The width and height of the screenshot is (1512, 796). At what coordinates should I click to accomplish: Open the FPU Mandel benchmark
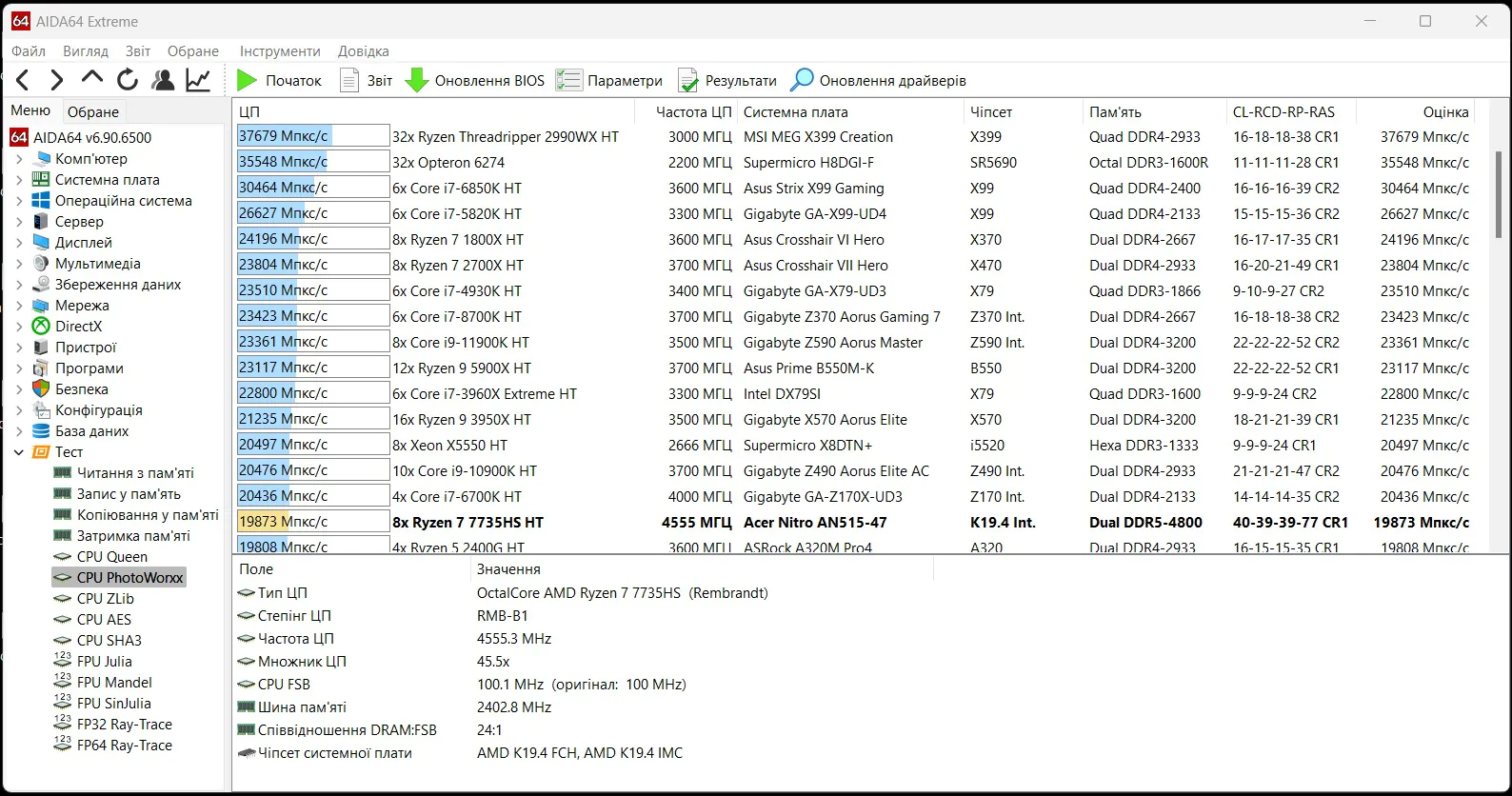(x=103, y=683)
